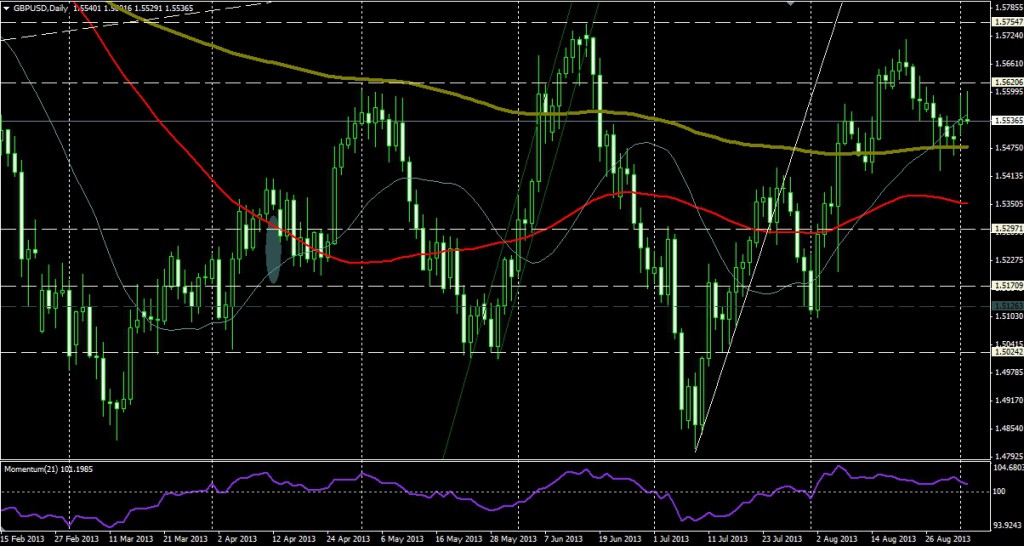
Task: Click the Momentum(21) indicator label
Action: 45,469
